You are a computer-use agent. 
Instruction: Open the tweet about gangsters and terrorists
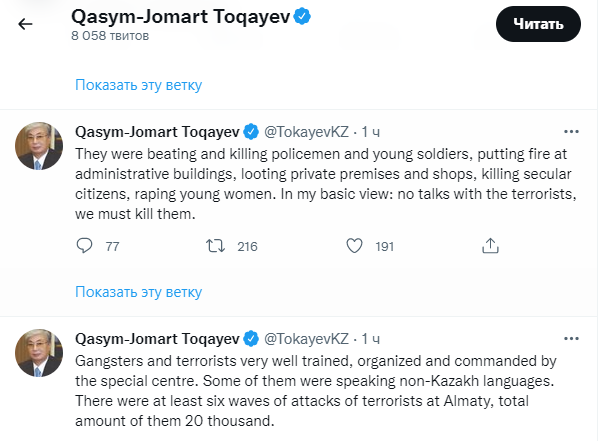[x=315, y=391]
